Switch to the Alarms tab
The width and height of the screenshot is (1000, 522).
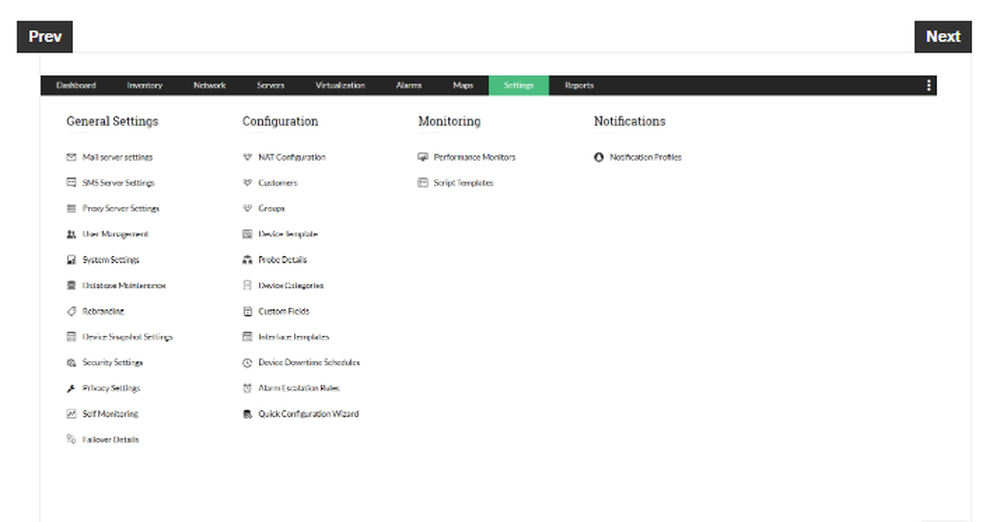[409, 86]
